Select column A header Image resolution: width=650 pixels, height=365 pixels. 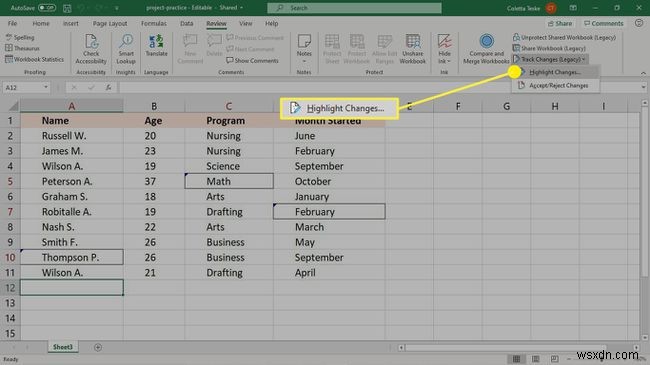(72, 106)
